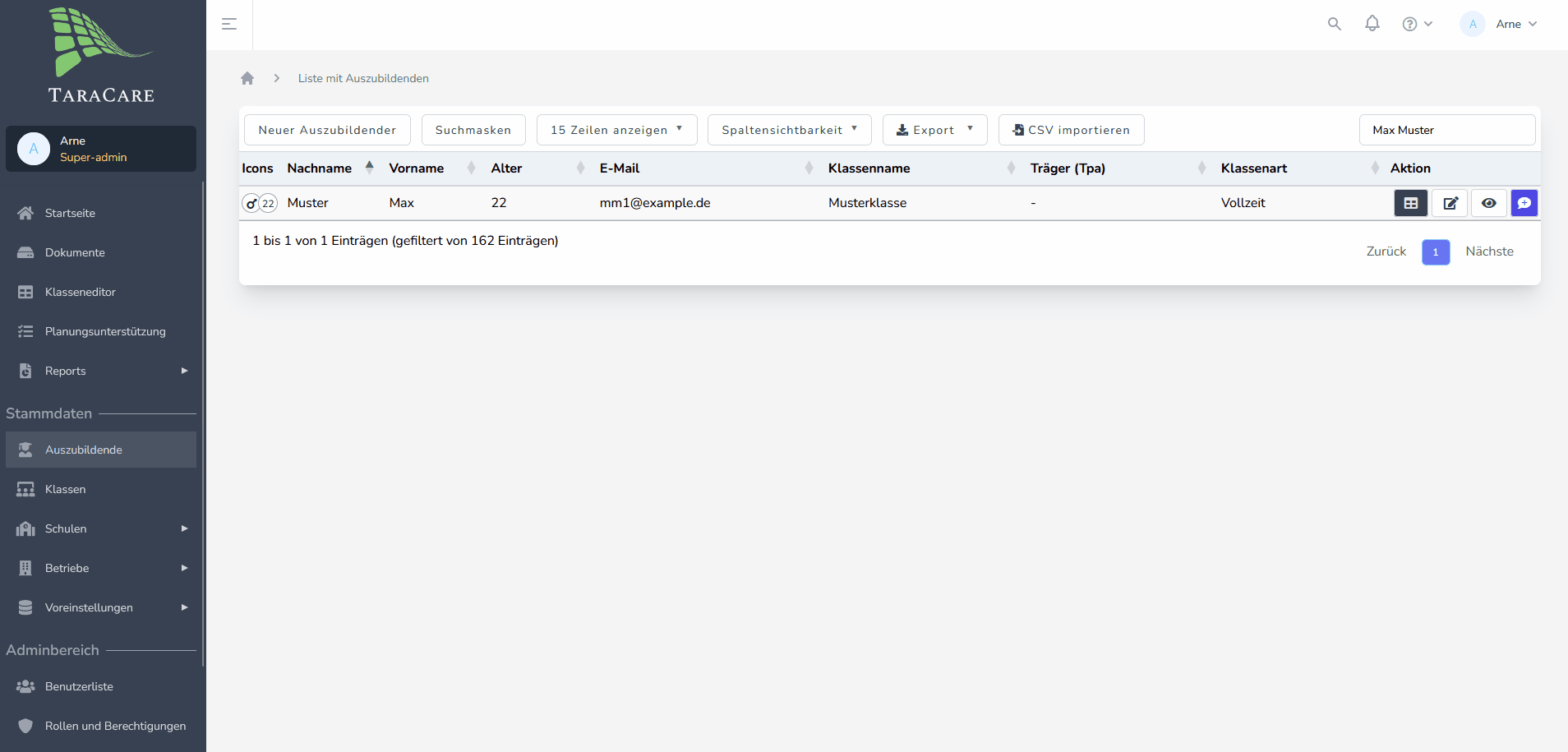1568x752 pixels.
Task: Click Liste mit Auszubildenden breadcrumb
Action: 363,78
